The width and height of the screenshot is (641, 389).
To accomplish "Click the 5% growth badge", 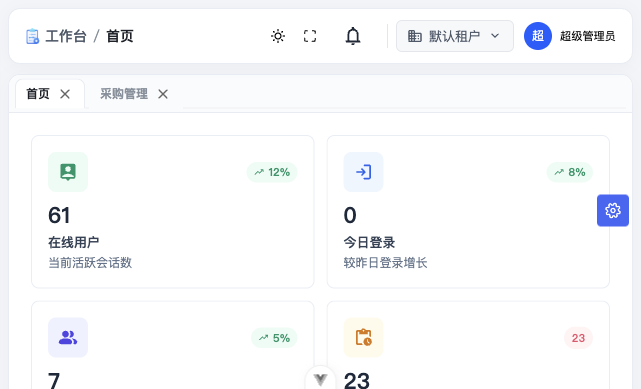I will 274,338.
